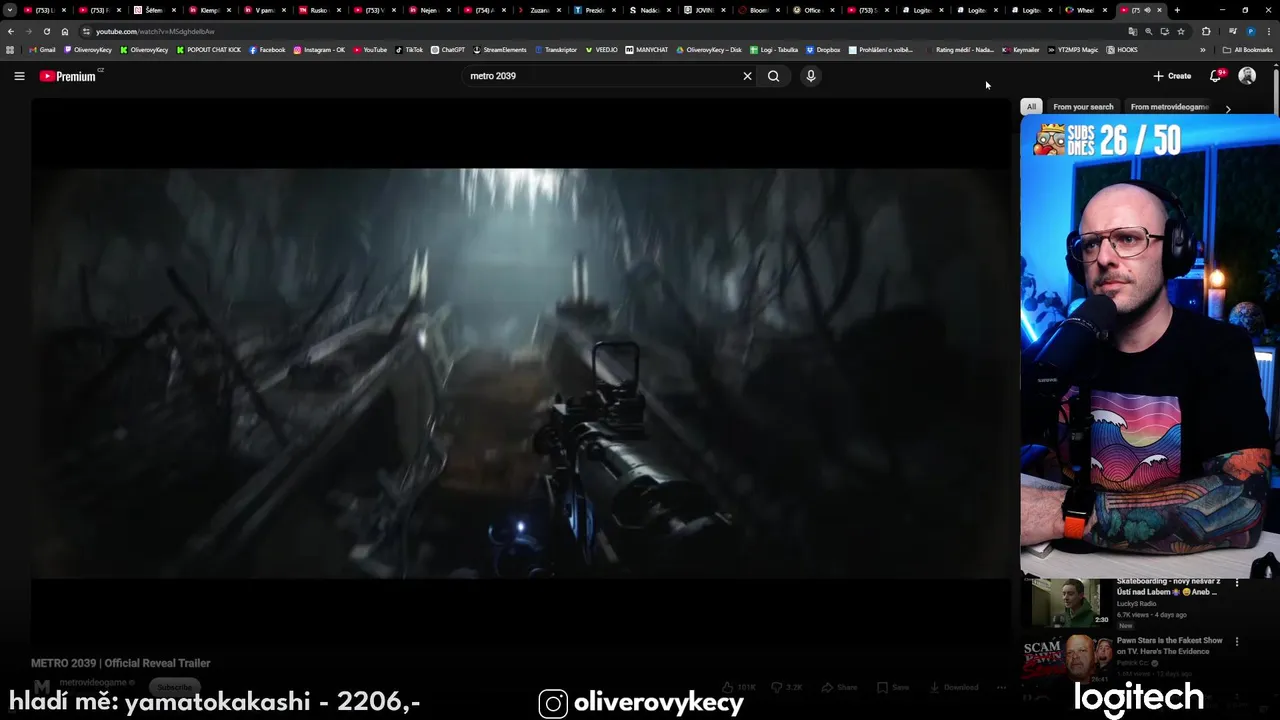The image size is (1280, 720).
Task: Switch to the Bloom browser tab
Action: (758, 10)
